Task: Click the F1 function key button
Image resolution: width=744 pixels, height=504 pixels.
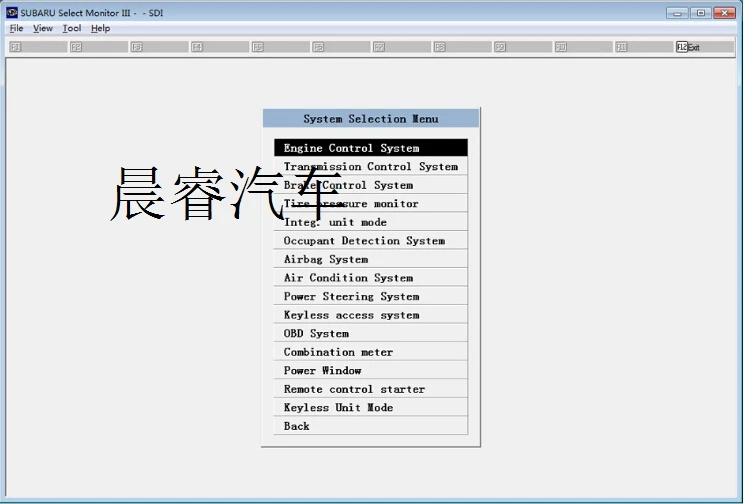Action: pos(38,47)
